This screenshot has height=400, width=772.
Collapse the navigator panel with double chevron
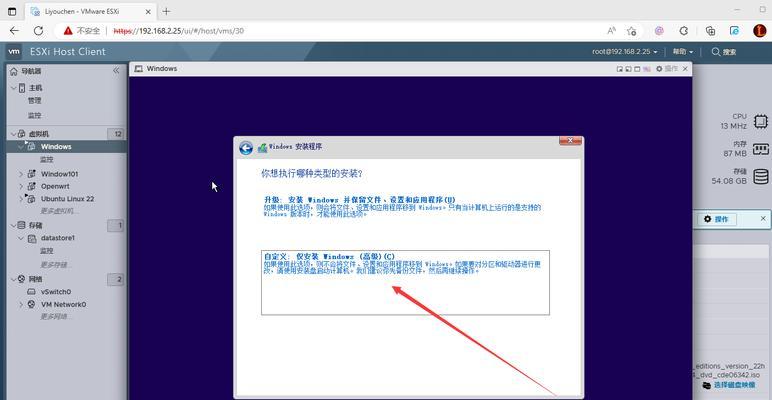pyautogui.click(x=116, y=70)
